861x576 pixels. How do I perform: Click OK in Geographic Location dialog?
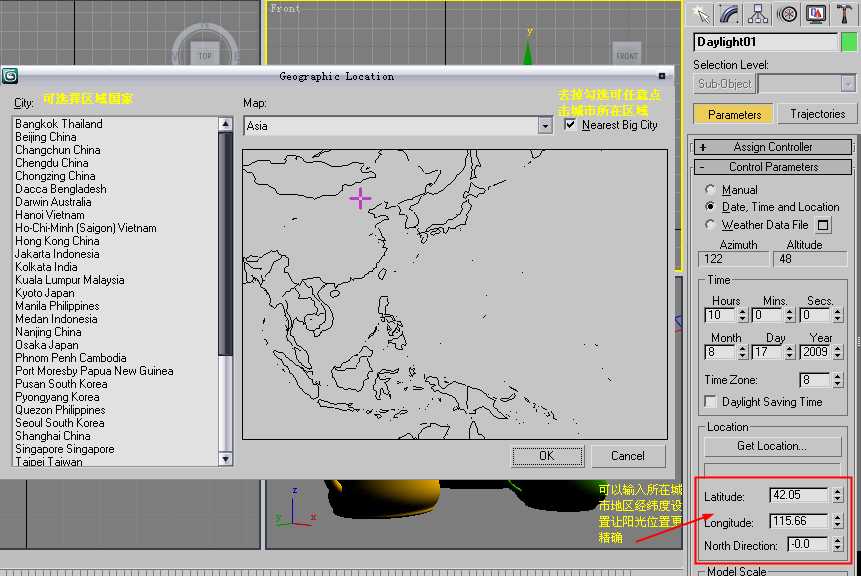tap(546, 456)
